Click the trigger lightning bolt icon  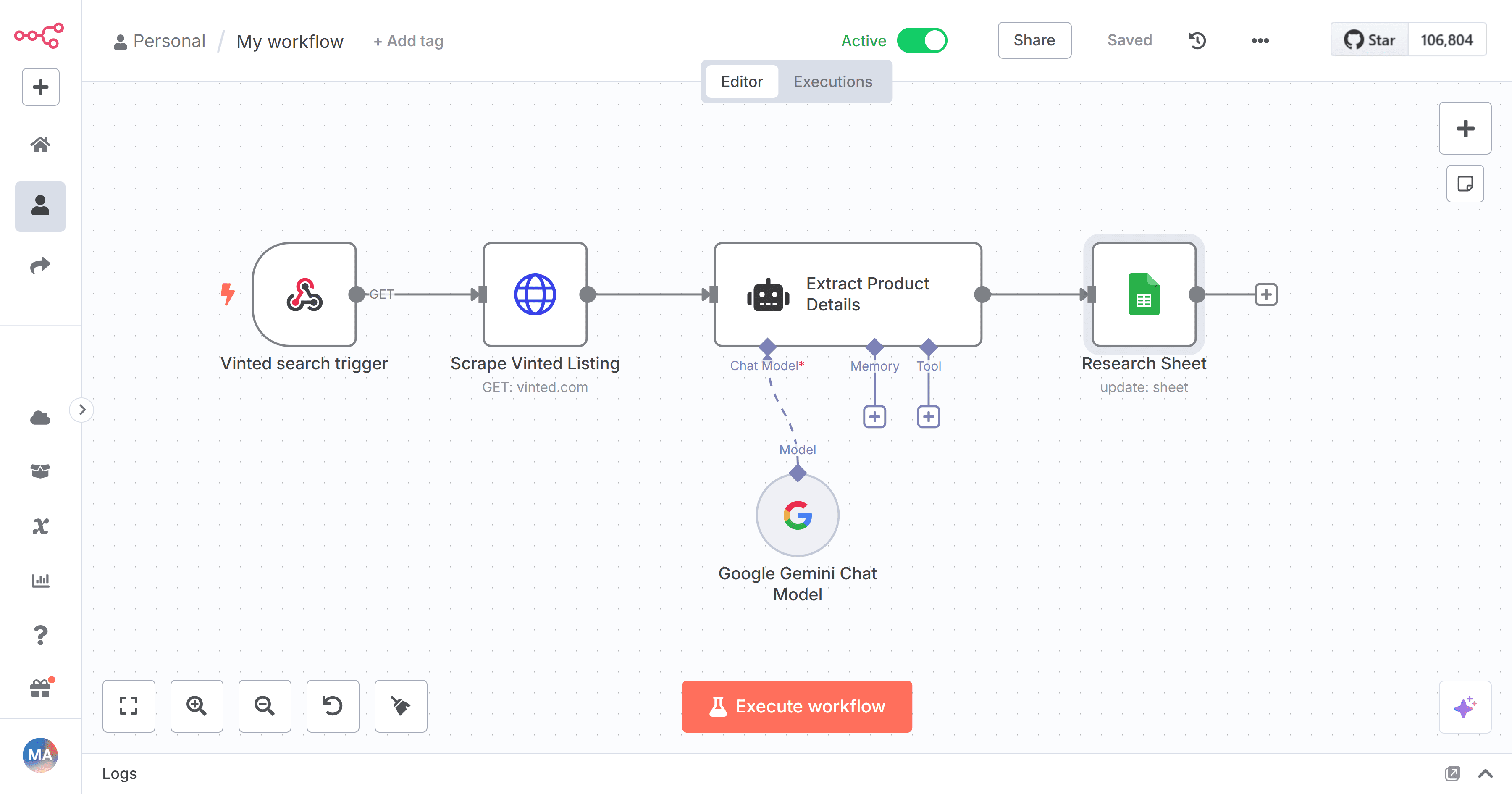click(228, 294)
